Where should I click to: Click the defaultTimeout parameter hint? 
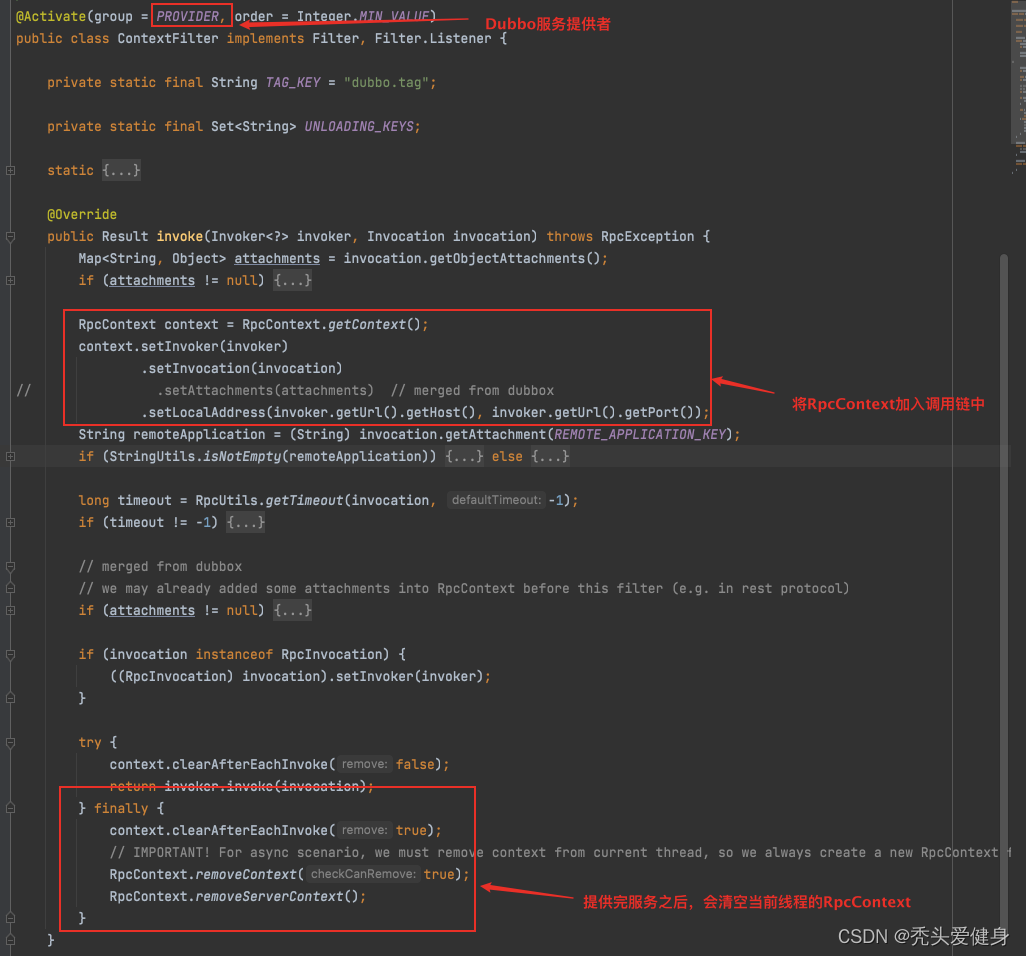(x=496, y=501)
